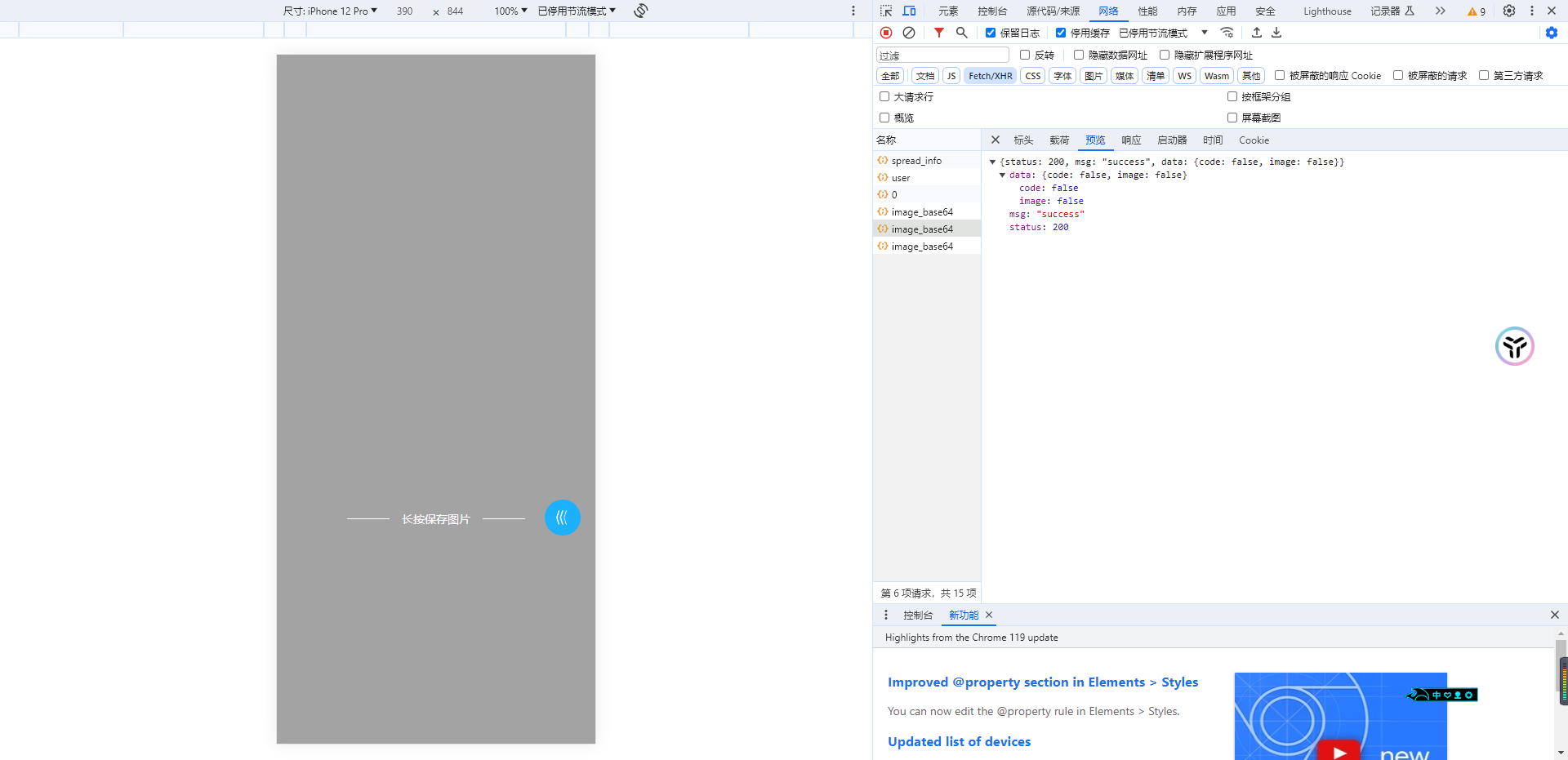Clear the network log

tap(909, 33)
